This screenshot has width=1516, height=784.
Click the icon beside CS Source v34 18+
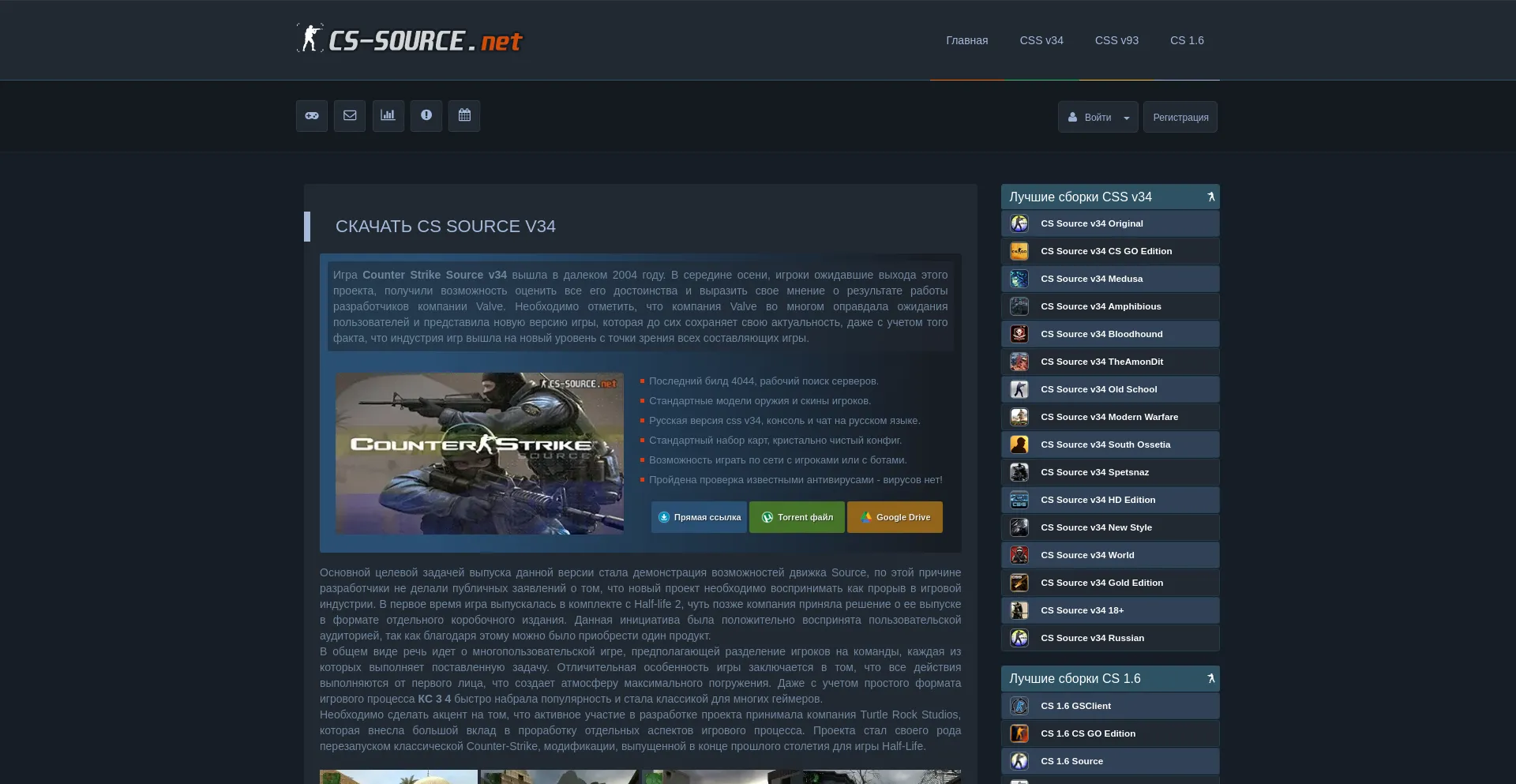(1019, 610)
